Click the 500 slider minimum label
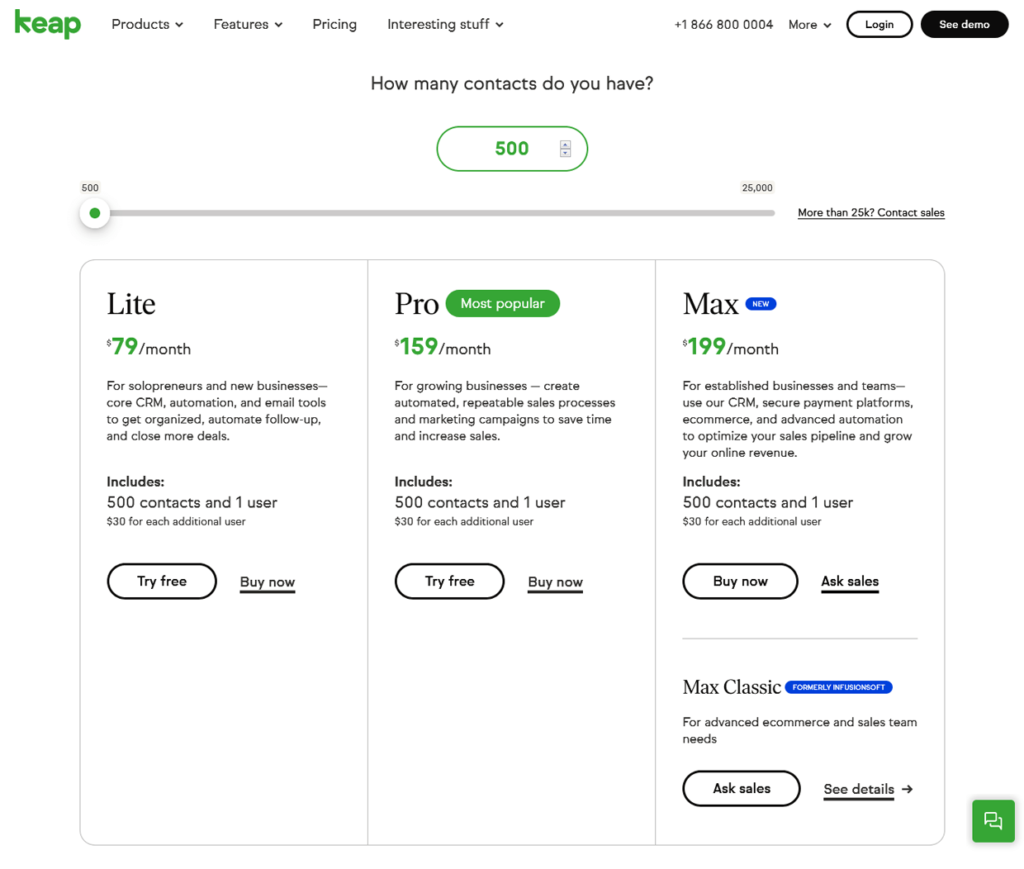Image resolution: width=1024 pixels, height=869 pixels. [x=90, y=188]
